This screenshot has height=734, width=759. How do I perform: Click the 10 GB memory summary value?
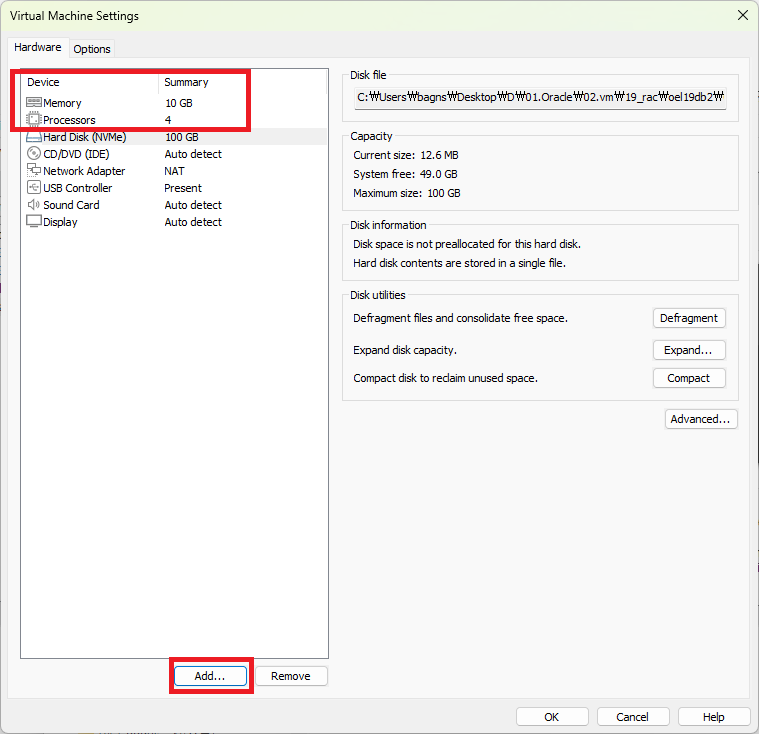[179, 103]
